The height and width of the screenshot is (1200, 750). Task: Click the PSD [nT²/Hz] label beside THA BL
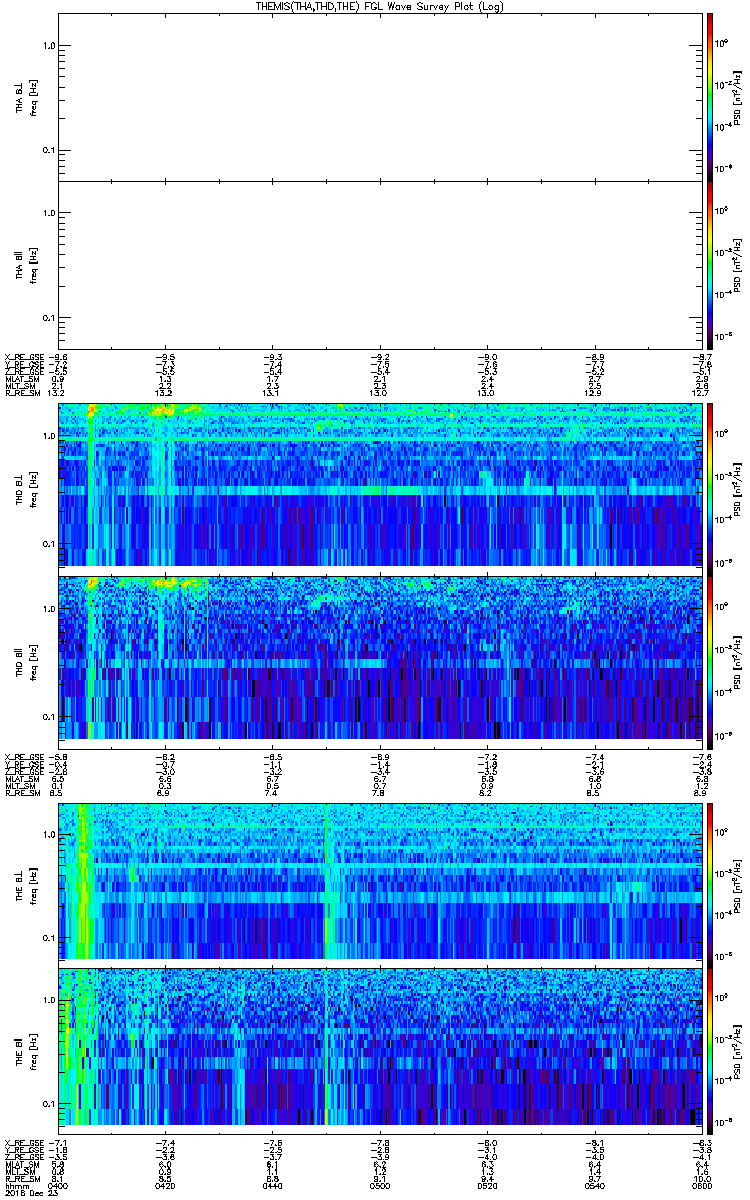click(x=736, y=97)
